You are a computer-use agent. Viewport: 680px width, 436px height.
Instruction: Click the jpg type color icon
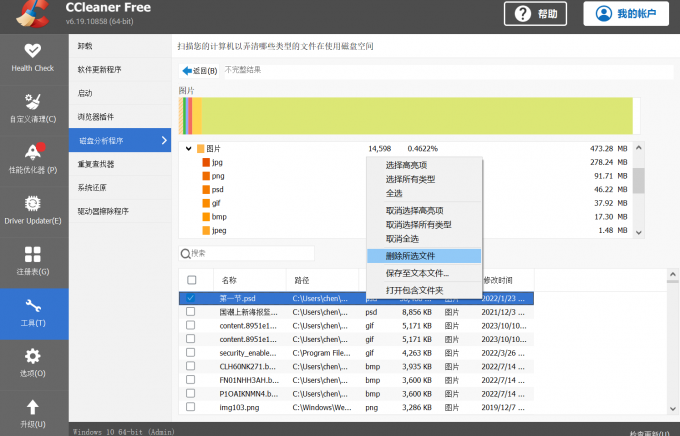pos(206,162)
